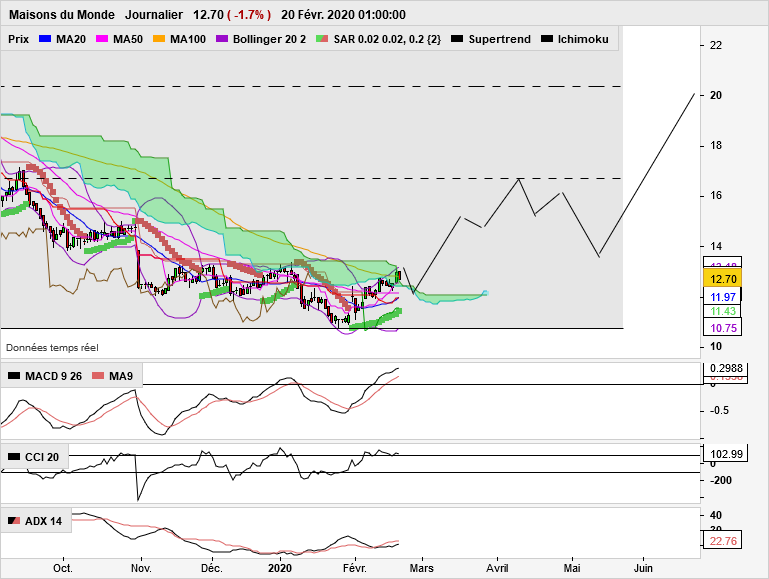Click the MA9 red legend swatch
The height and width of the screenshot is (579, 769).
pos(98,376)
